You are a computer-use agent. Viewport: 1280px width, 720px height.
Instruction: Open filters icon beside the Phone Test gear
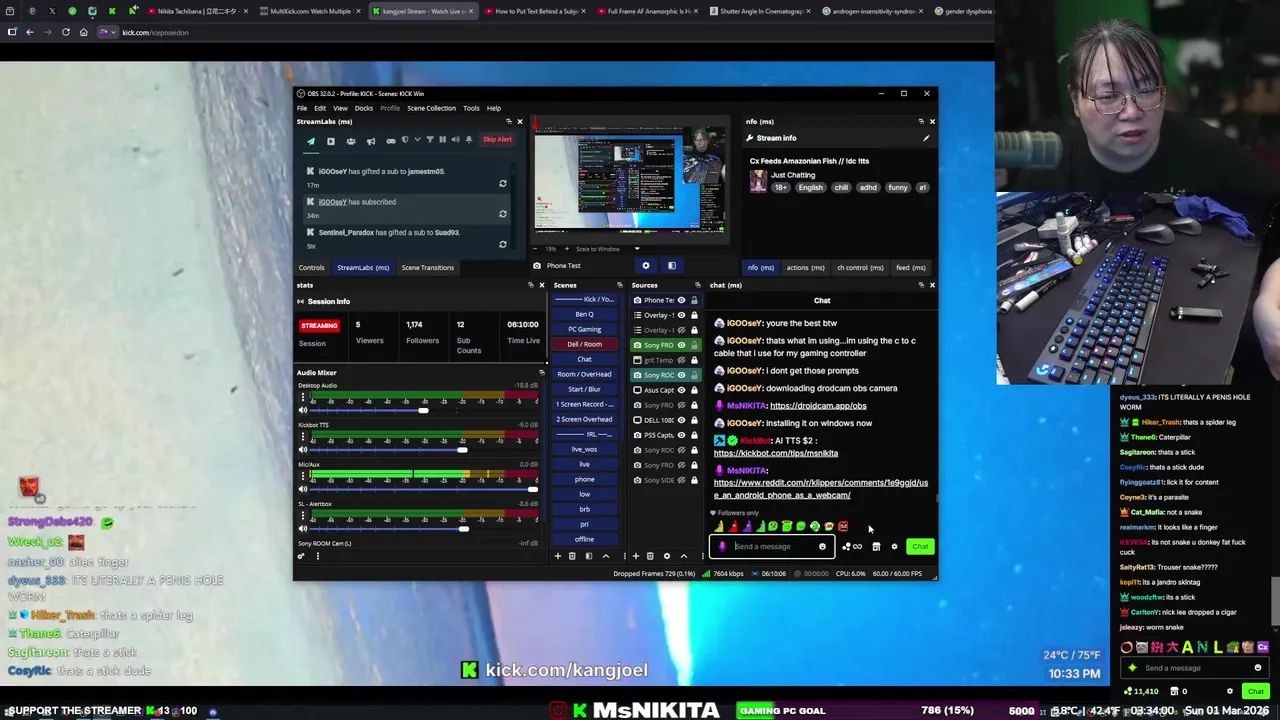[x=671, y=266]
